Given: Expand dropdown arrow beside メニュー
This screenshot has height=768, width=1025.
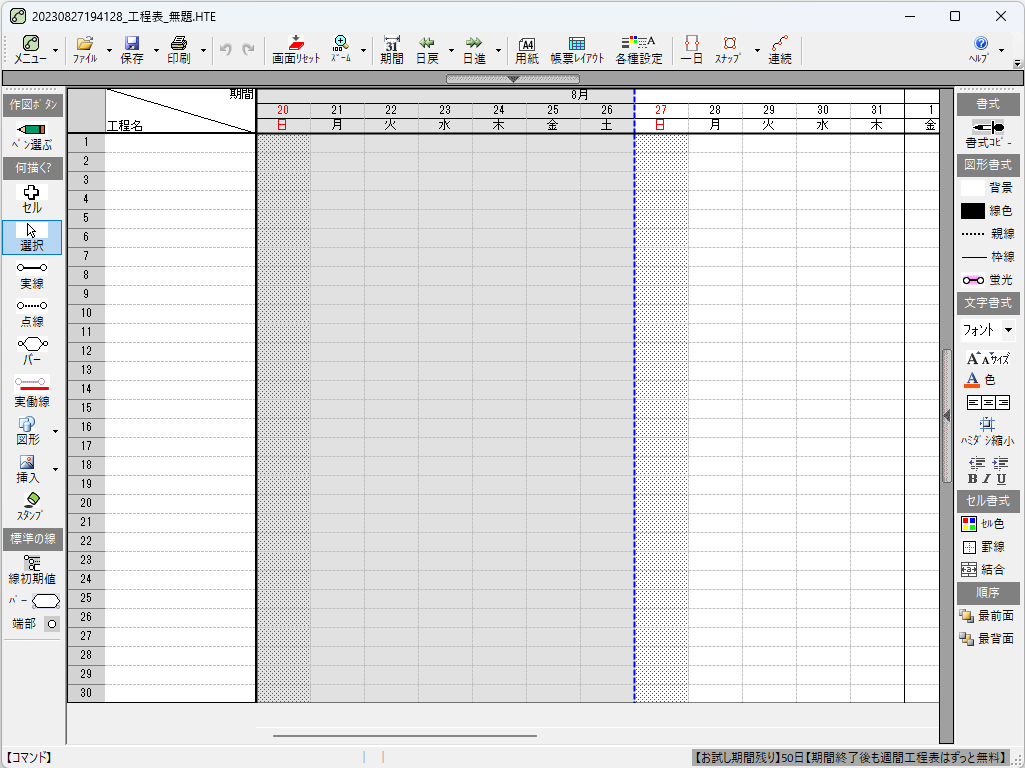Looking at the screenshot, I should pos(56,50).
